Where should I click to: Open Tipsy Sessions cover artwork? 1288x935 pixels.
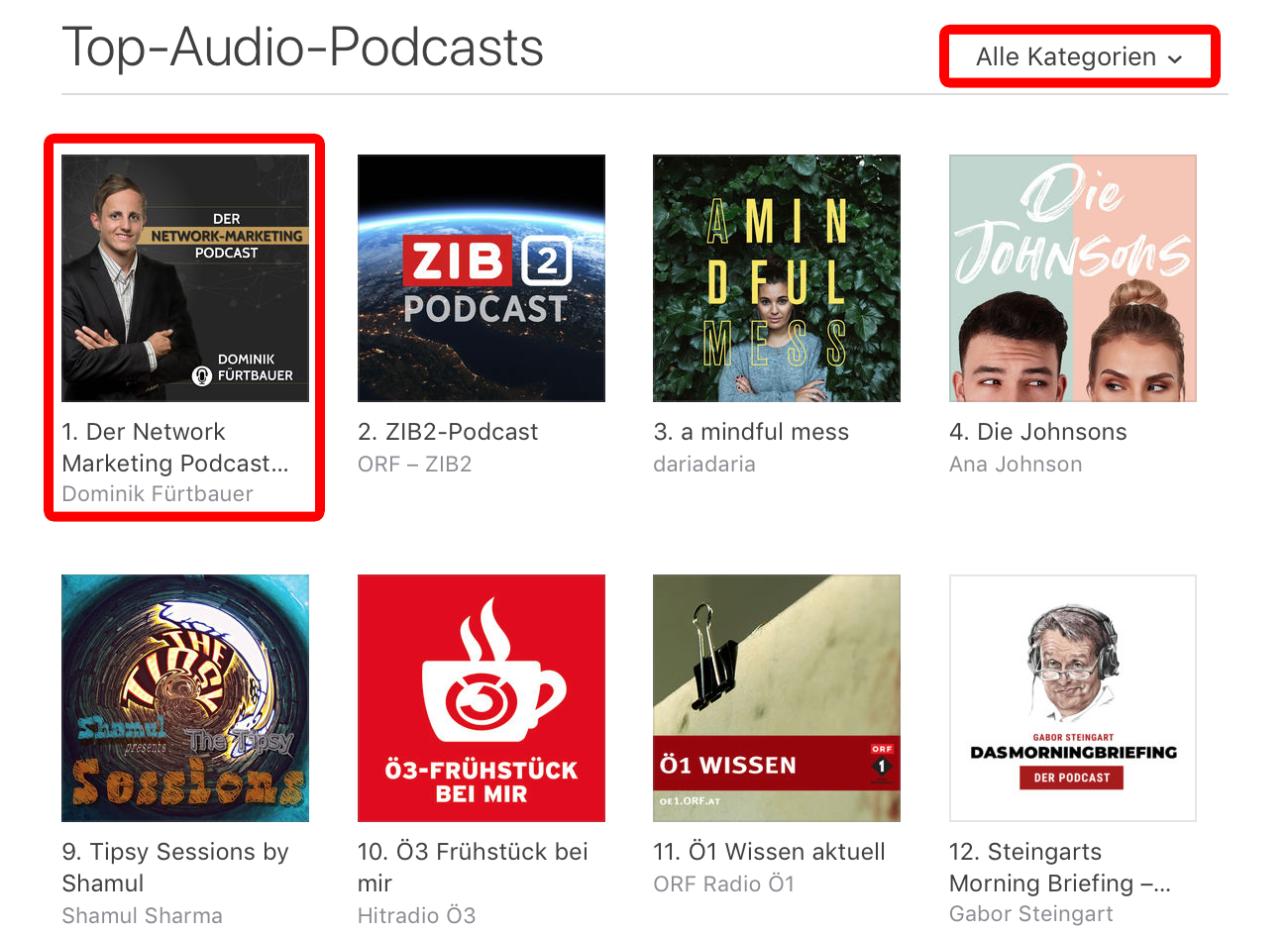(x=185, y=698)
